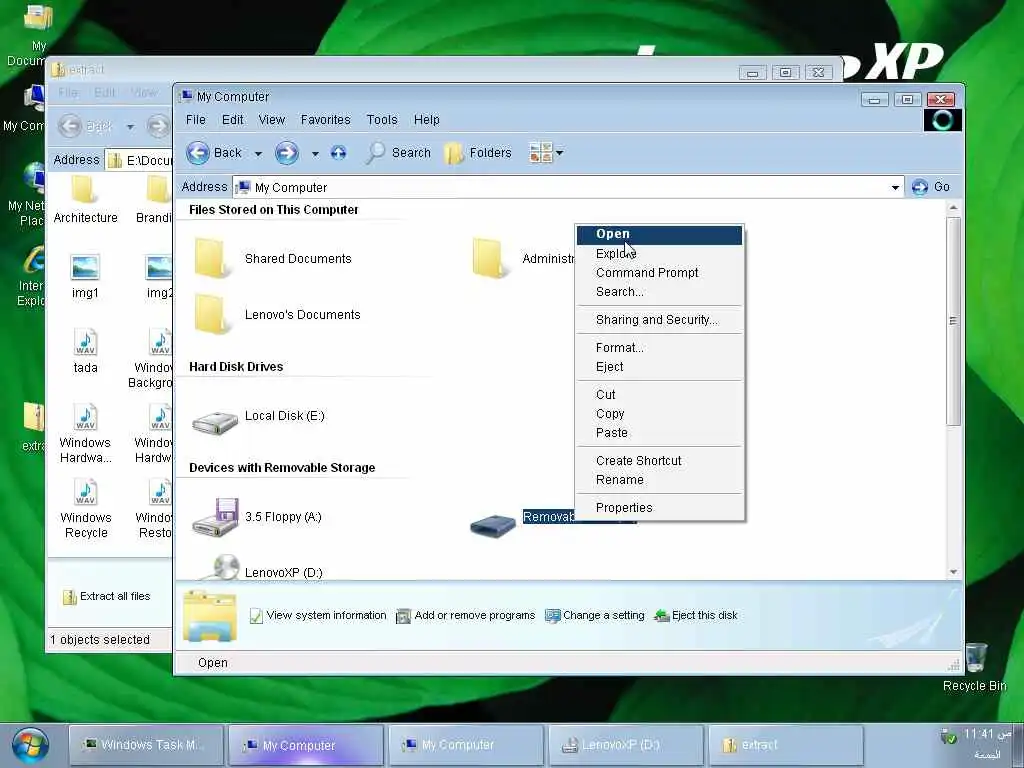Open the Forward history dropdown arrow

pos(315,153)
